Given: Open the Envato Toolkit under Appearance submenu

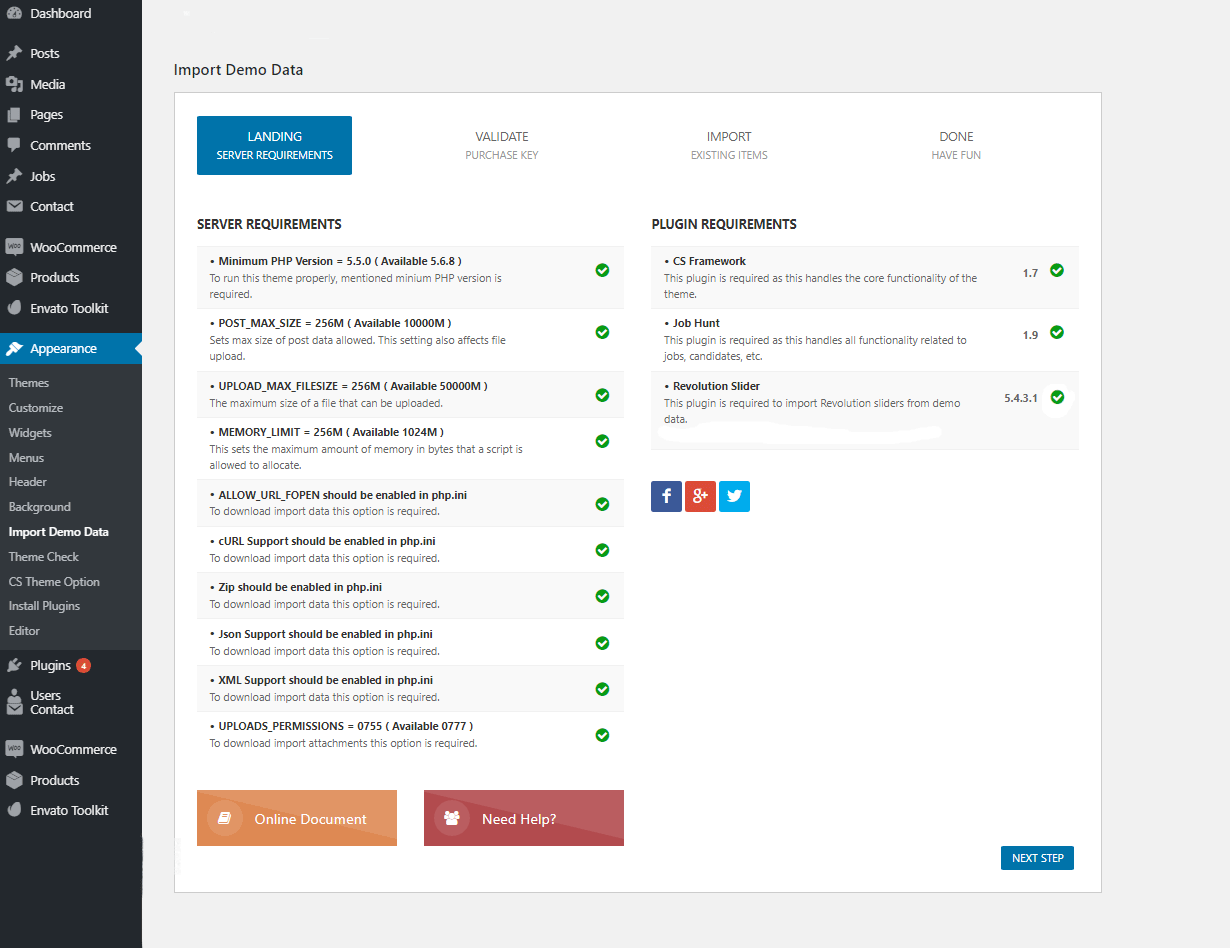Looking at the screenshot, I should click(x=69, y=810).
